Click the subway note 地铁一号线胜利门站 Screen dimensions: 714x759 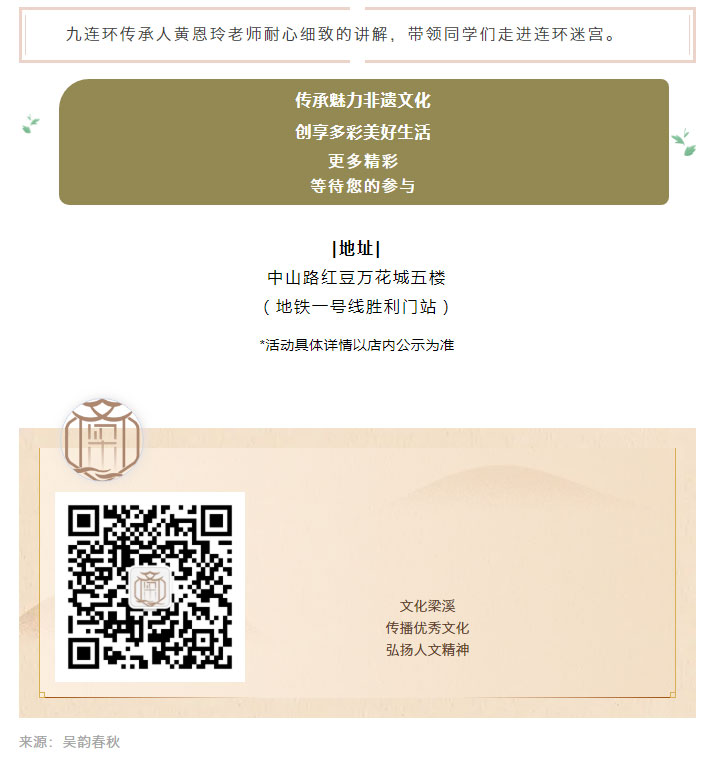356,306
